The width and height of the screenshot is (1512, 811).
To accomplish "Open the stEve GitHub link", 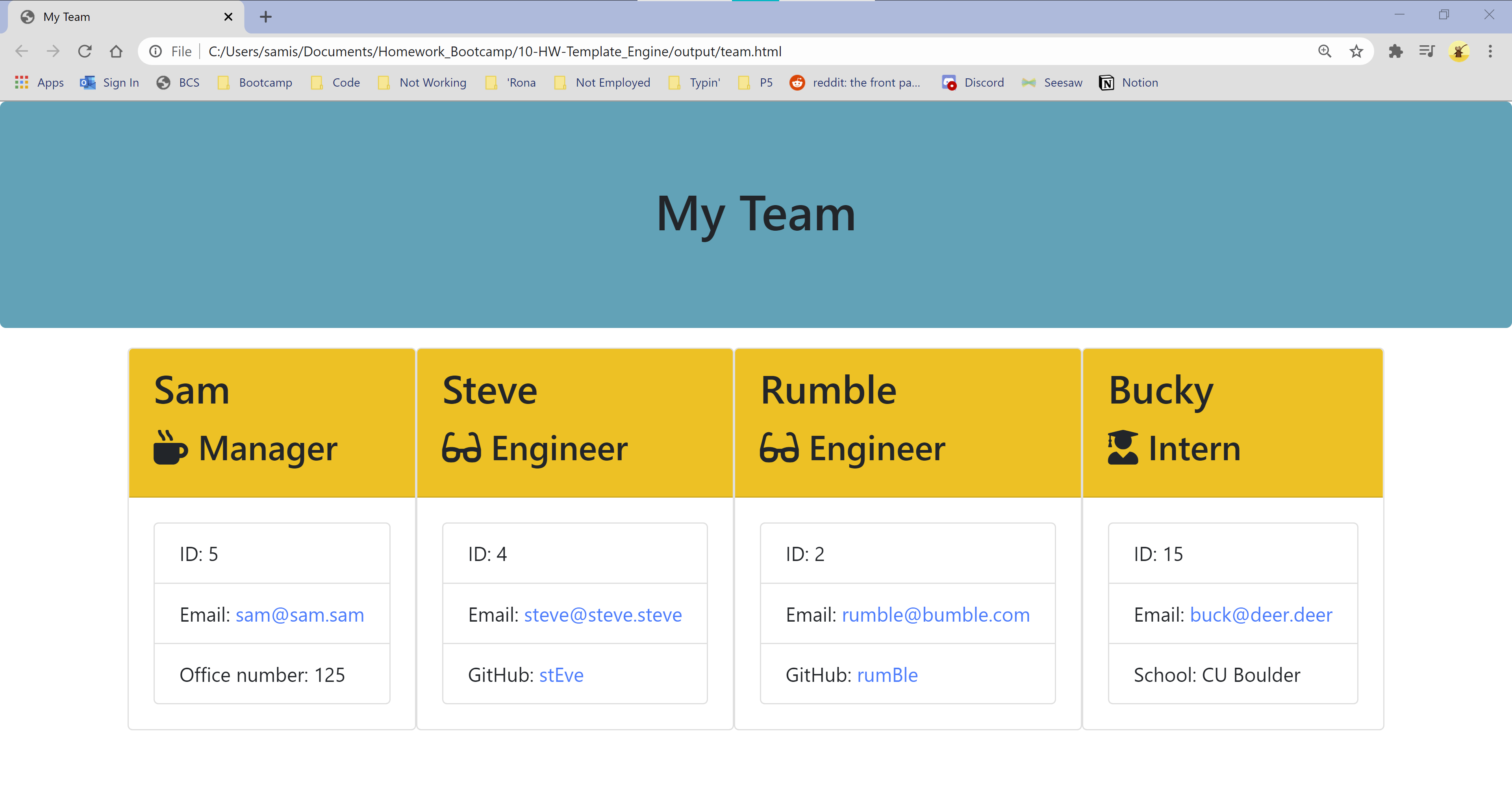I will coord(561,675).
